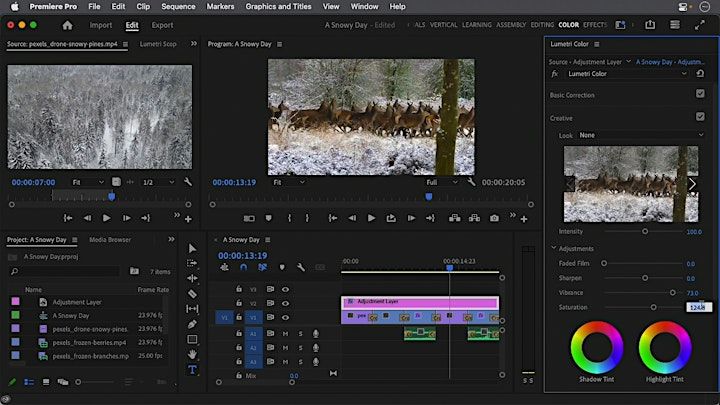Switch to the Media Browser tab
Viewport: 720px width, 405px height.
point(110,240)
